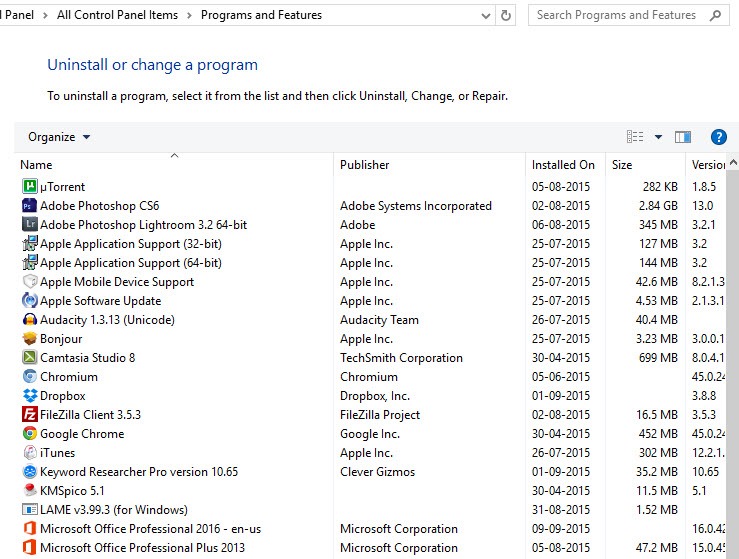This screenshot has height=559, width=739.
Task: Click the Dropbox program icon
Action: pos(30,395)
